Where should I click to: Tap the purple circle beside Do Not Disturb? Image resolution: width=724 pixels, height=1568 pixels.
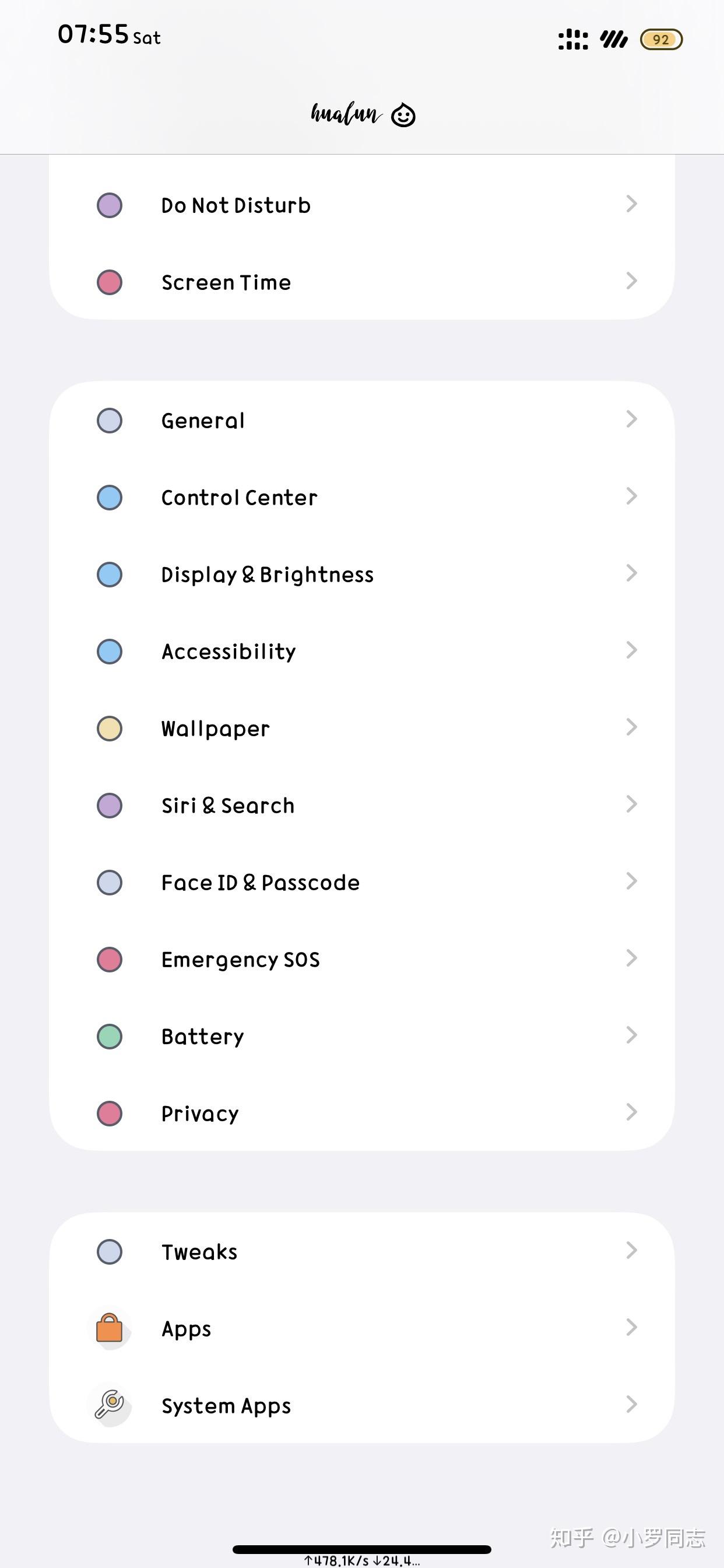click(x=110, y=205)
